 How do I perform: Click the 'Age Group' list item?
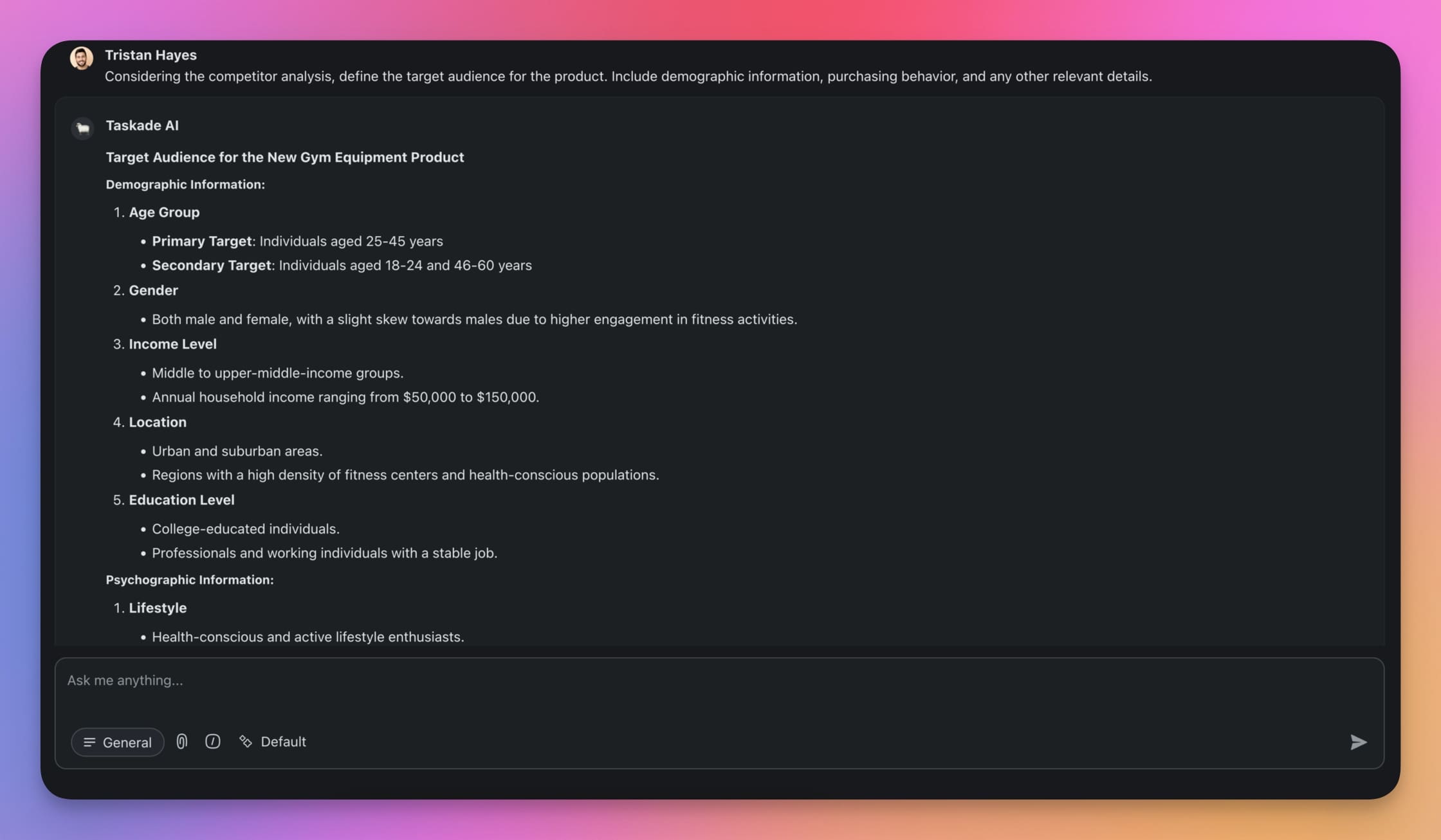(x=164, y=212)
